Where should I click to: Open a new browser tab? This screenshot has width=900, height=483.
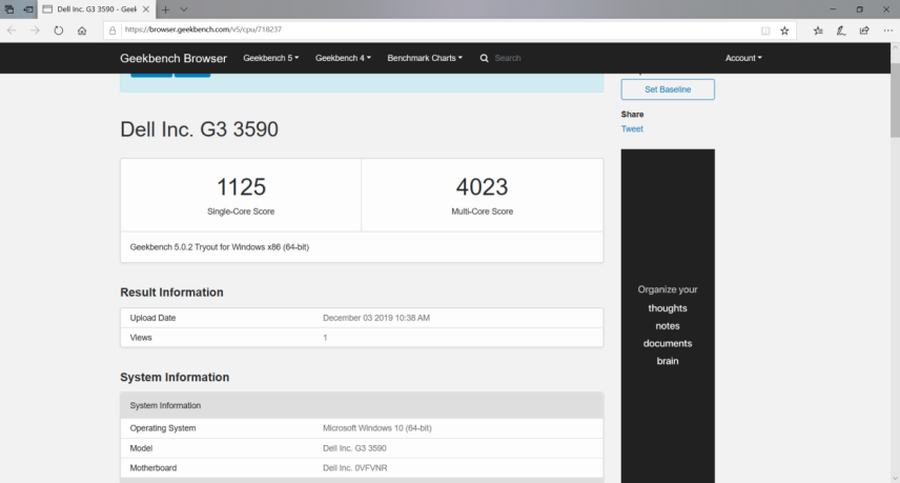click(165, 9)
